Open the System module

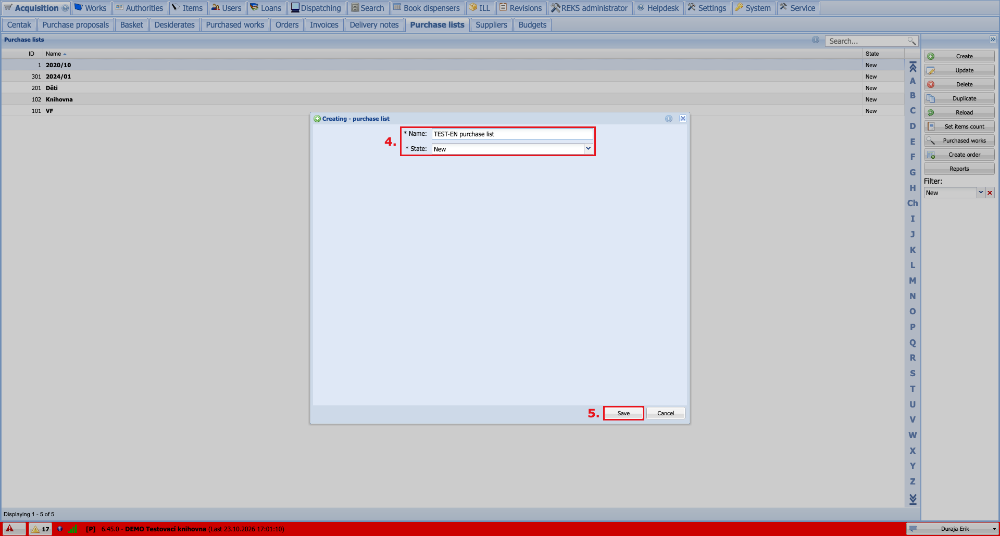point(753,8)
